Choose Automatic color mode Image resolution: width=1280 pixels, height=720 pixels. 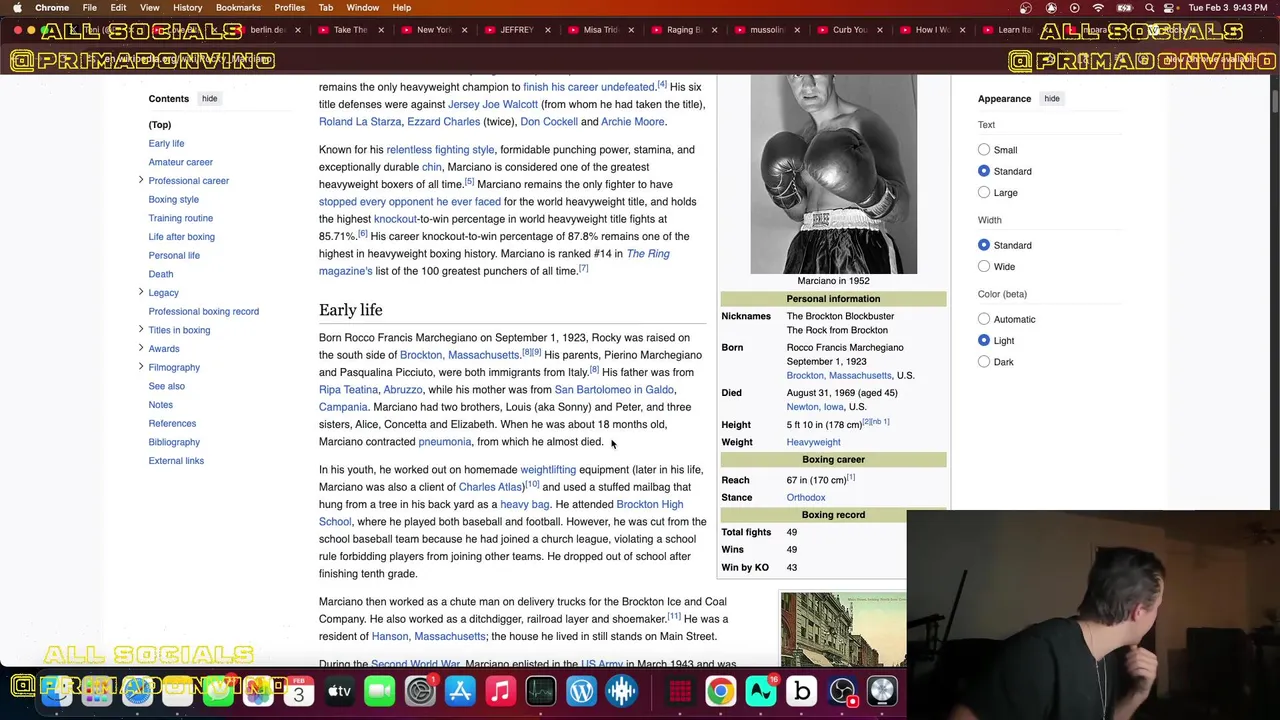click(x=984, y=319)
